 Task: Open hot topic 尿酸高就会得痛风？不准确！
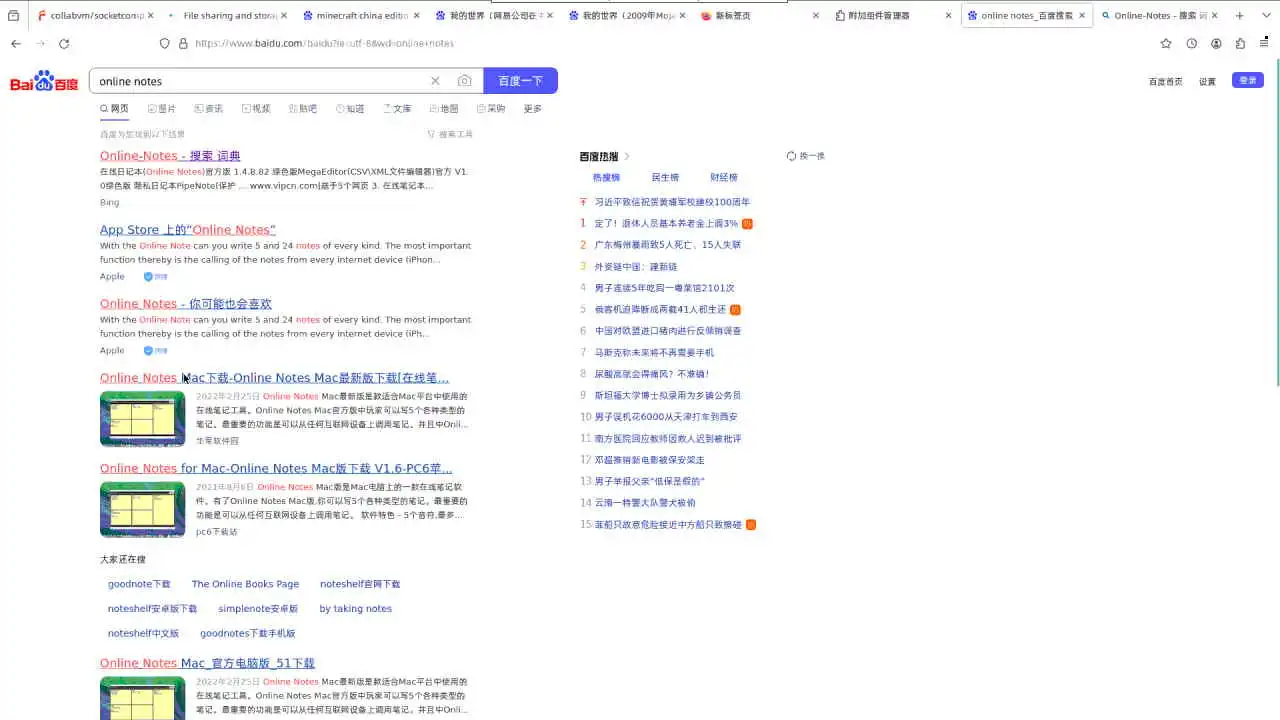(x=651, y=374)
